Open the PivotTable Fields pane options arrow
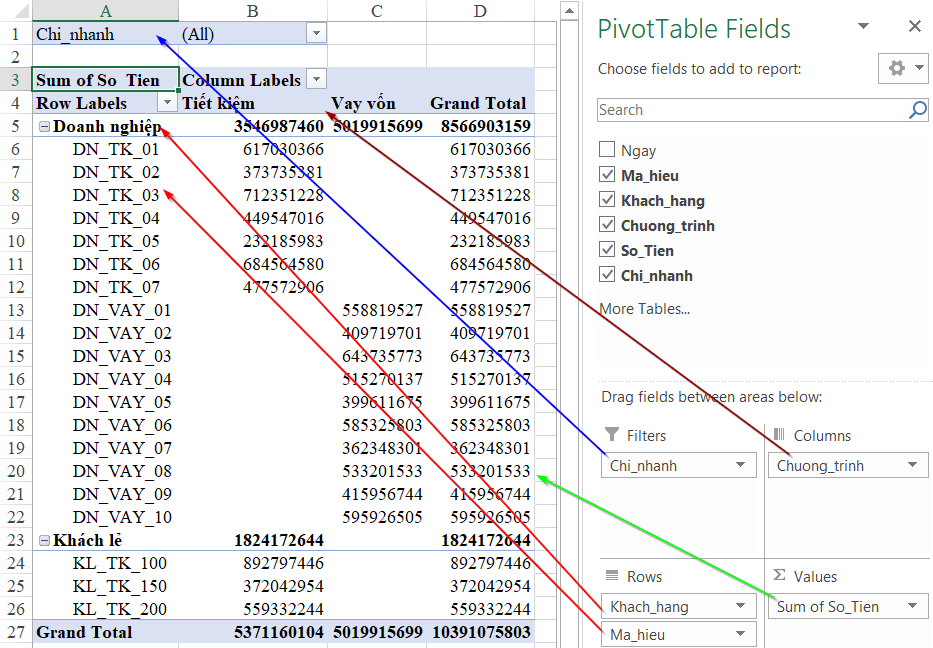 point(864,26)
